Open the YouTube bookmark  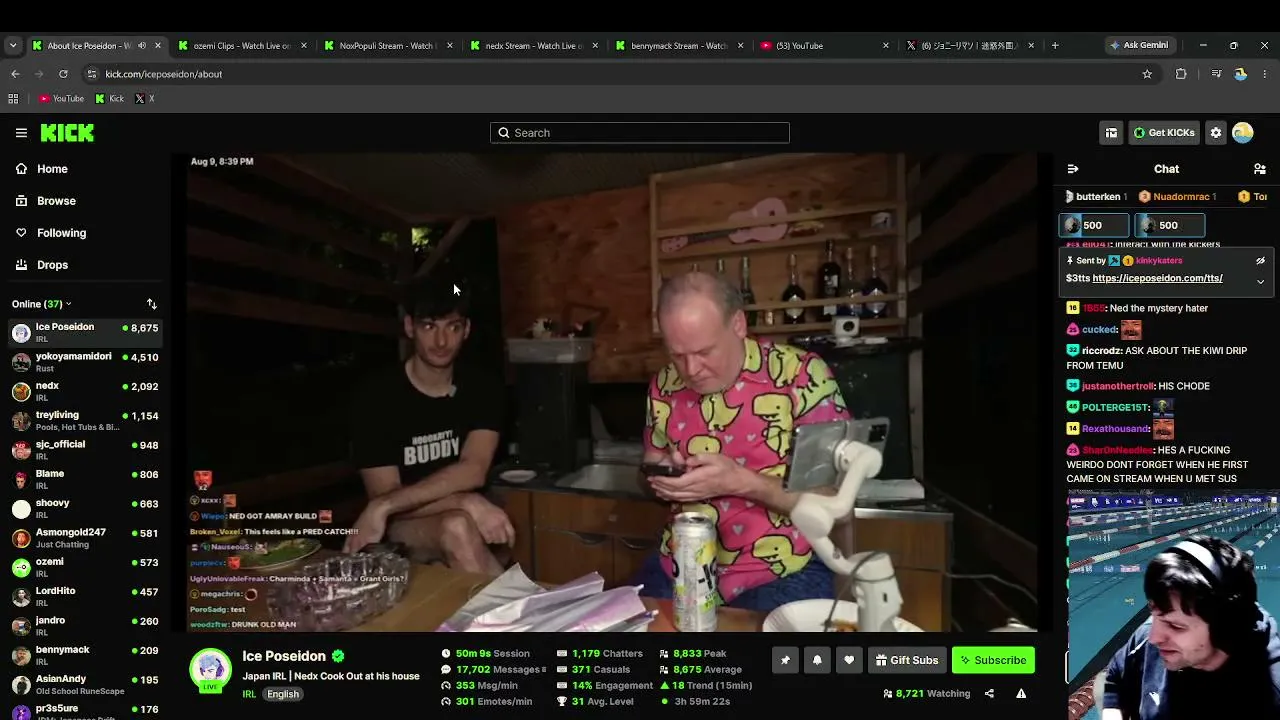click(61, 99)
